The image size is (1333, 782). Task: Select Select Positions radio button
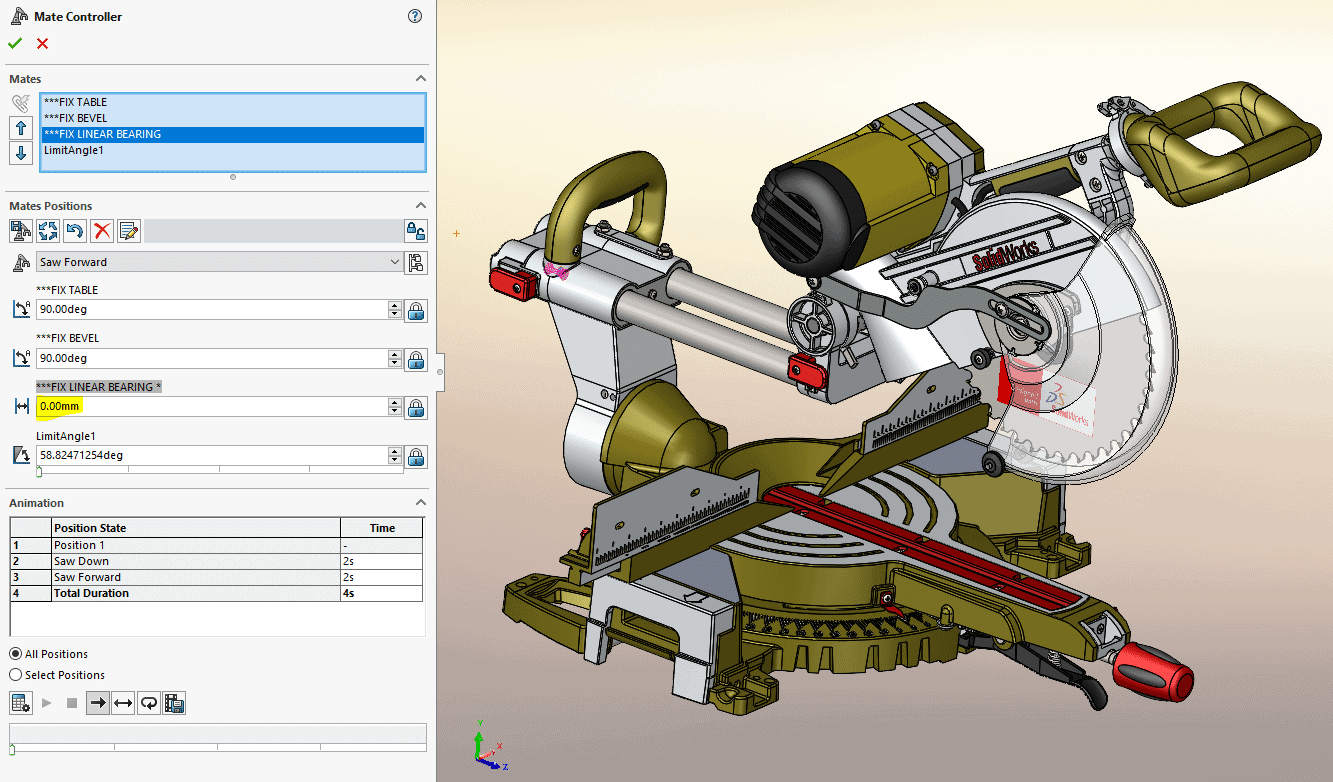(x=15, y=675)
